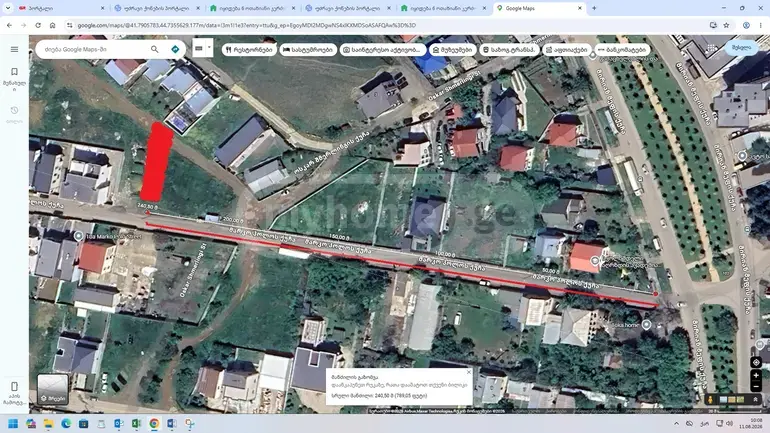The height and width of the screenshot is (433, 770).
Task: Click the volume icon in system tray
Action: [730, 423]
